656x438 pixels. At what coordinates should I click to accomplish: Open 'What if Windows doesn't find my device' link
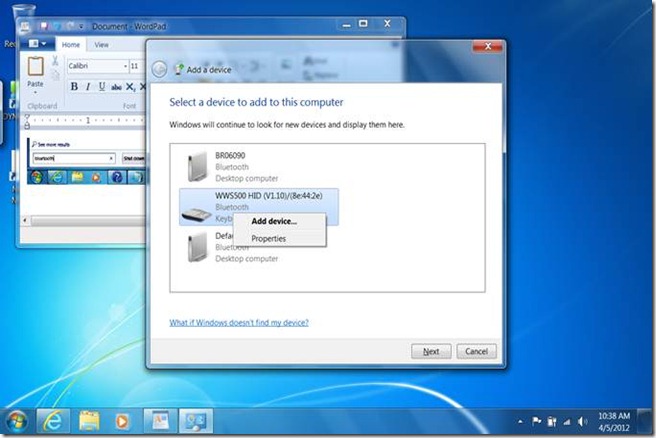[239, 323]
